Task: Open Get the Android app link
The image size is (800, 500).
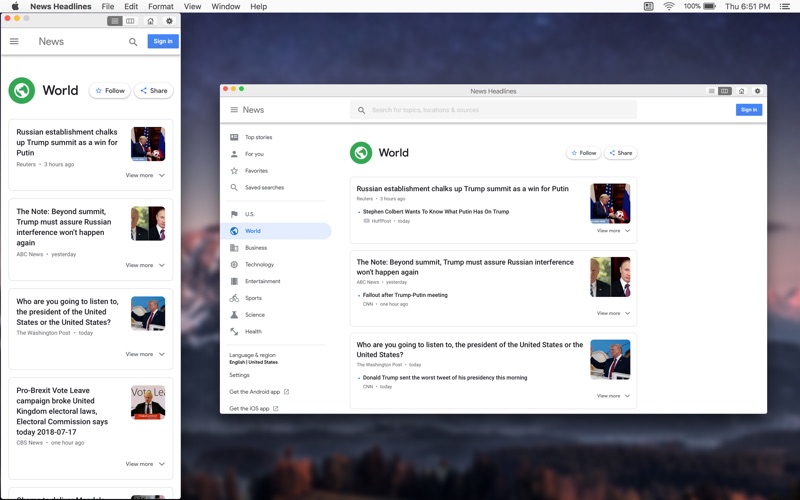Action: tap(259, 392)
